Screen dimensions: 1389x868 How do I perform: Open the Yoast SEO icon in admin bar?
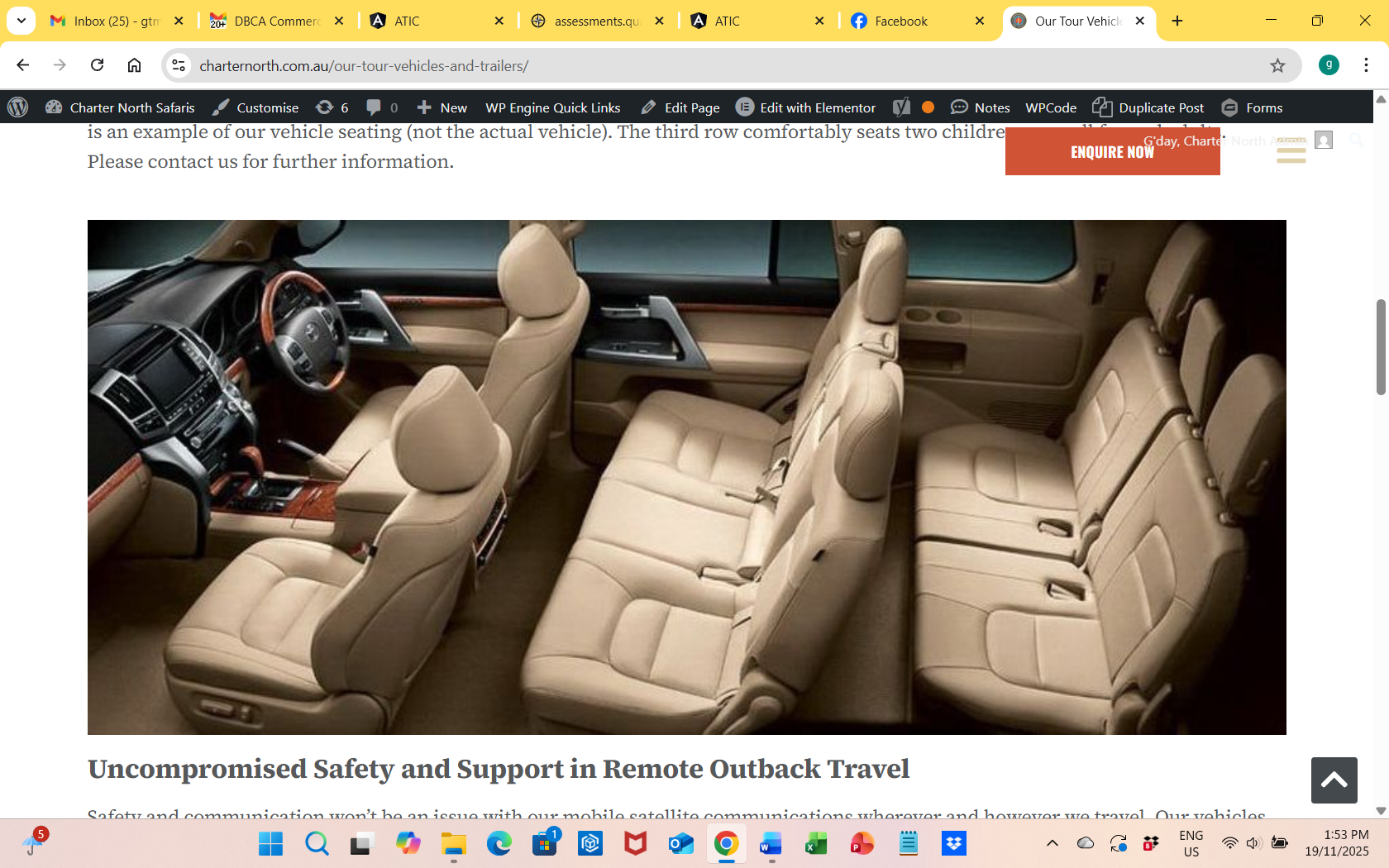(x=901, y=107)
